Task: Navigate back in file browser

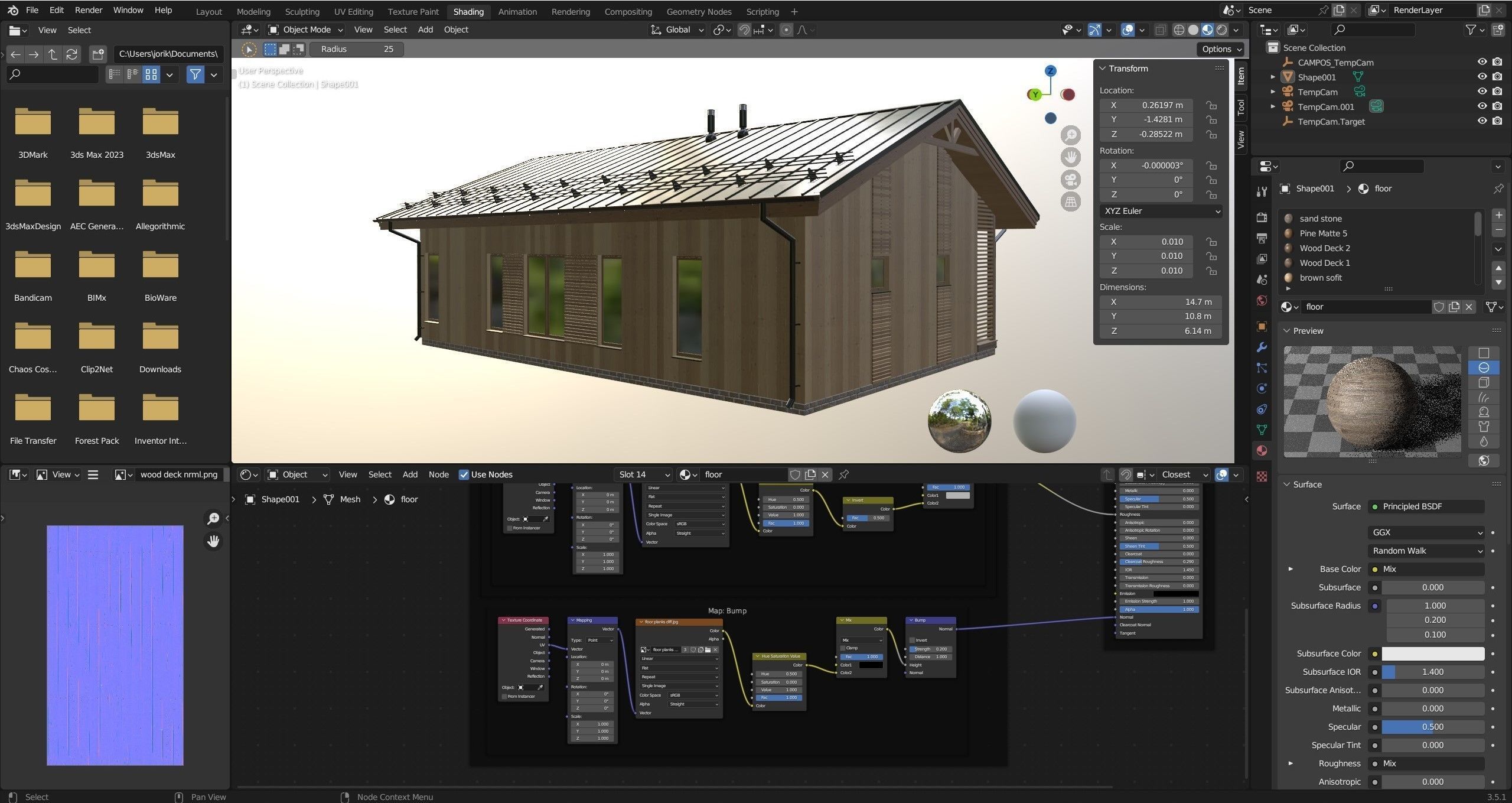Action: 15,54
